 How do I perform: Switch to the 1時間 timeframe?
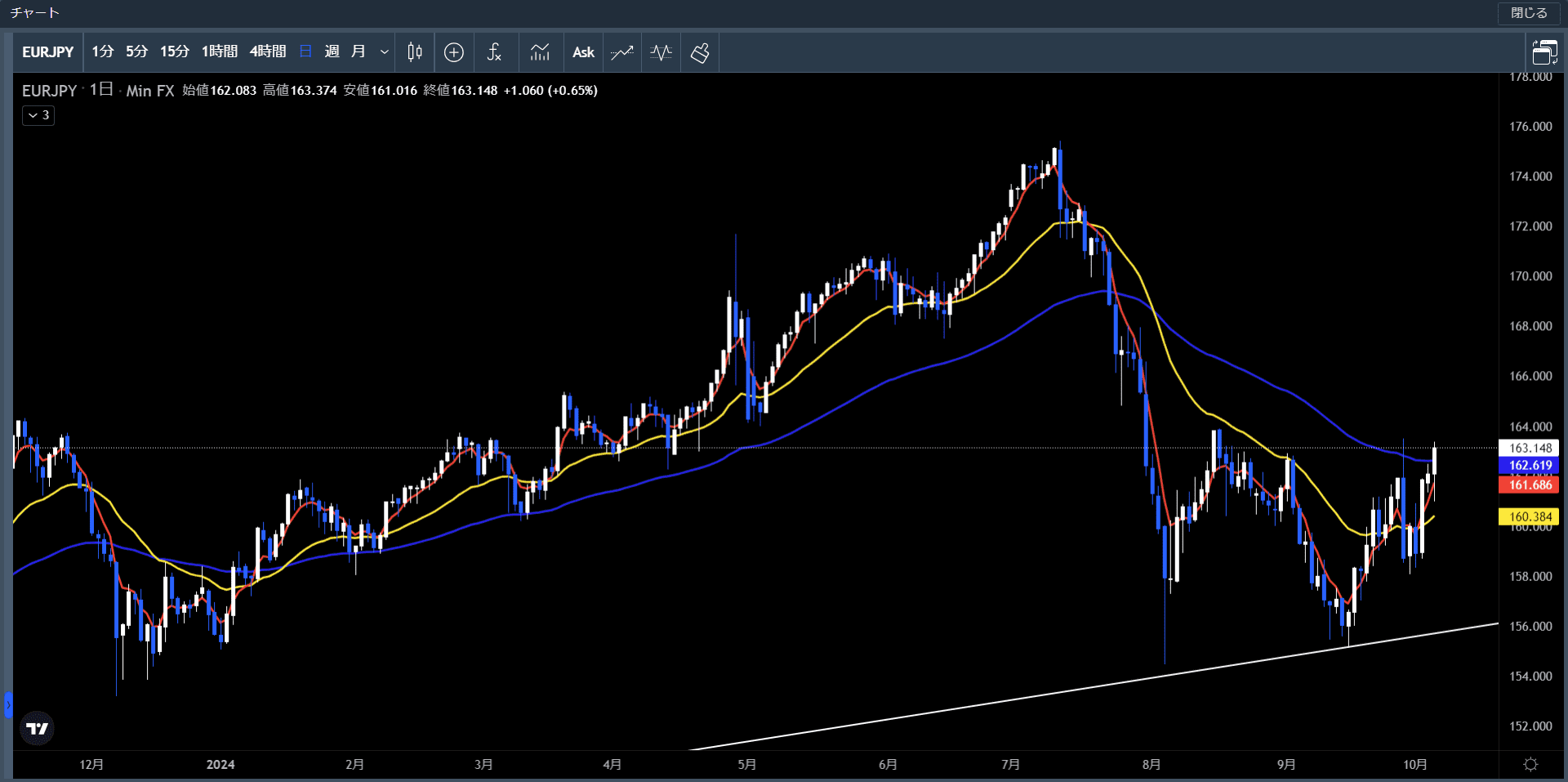(220, 51)
